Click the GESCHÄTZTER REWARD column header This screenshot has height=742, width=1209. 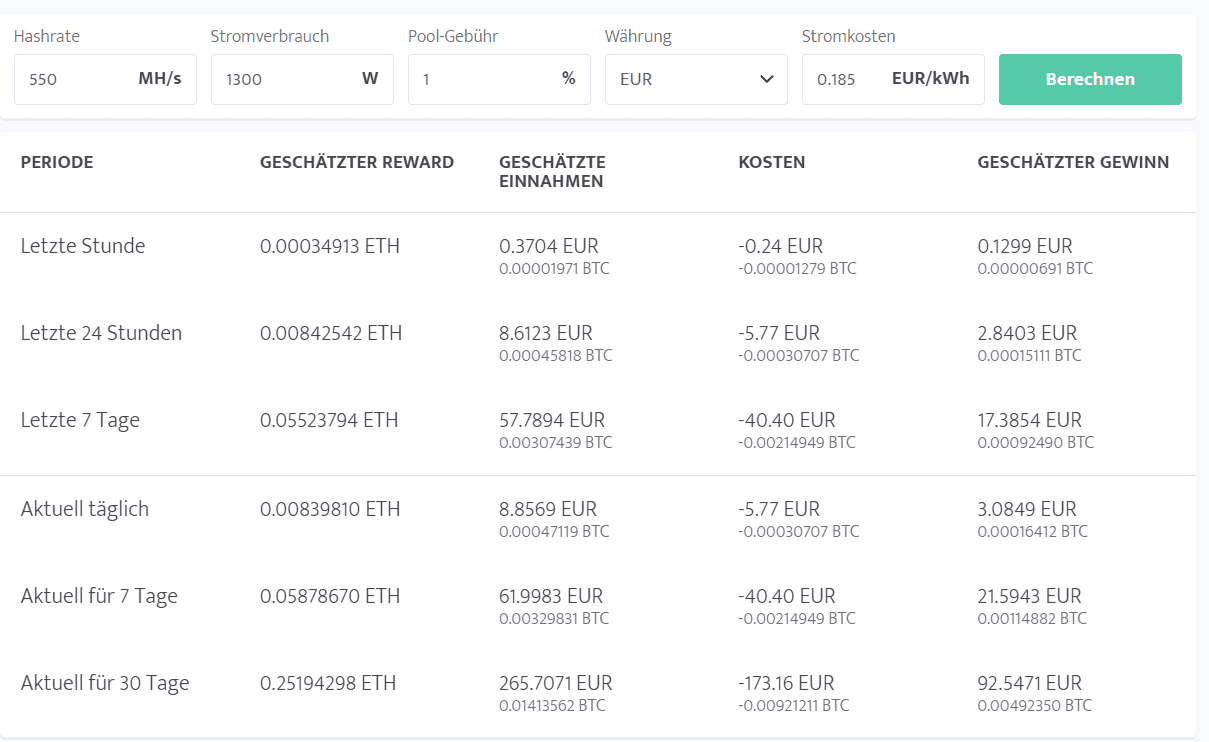(x=357, y=162)
